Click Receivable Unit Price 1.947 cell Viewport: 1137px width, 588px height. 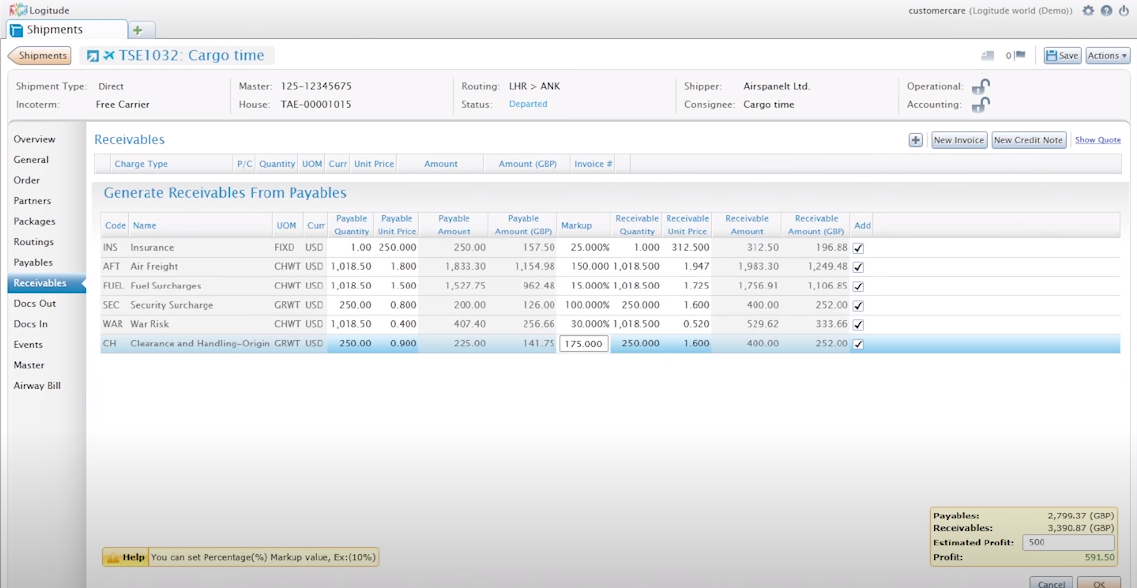coord(687,267)
